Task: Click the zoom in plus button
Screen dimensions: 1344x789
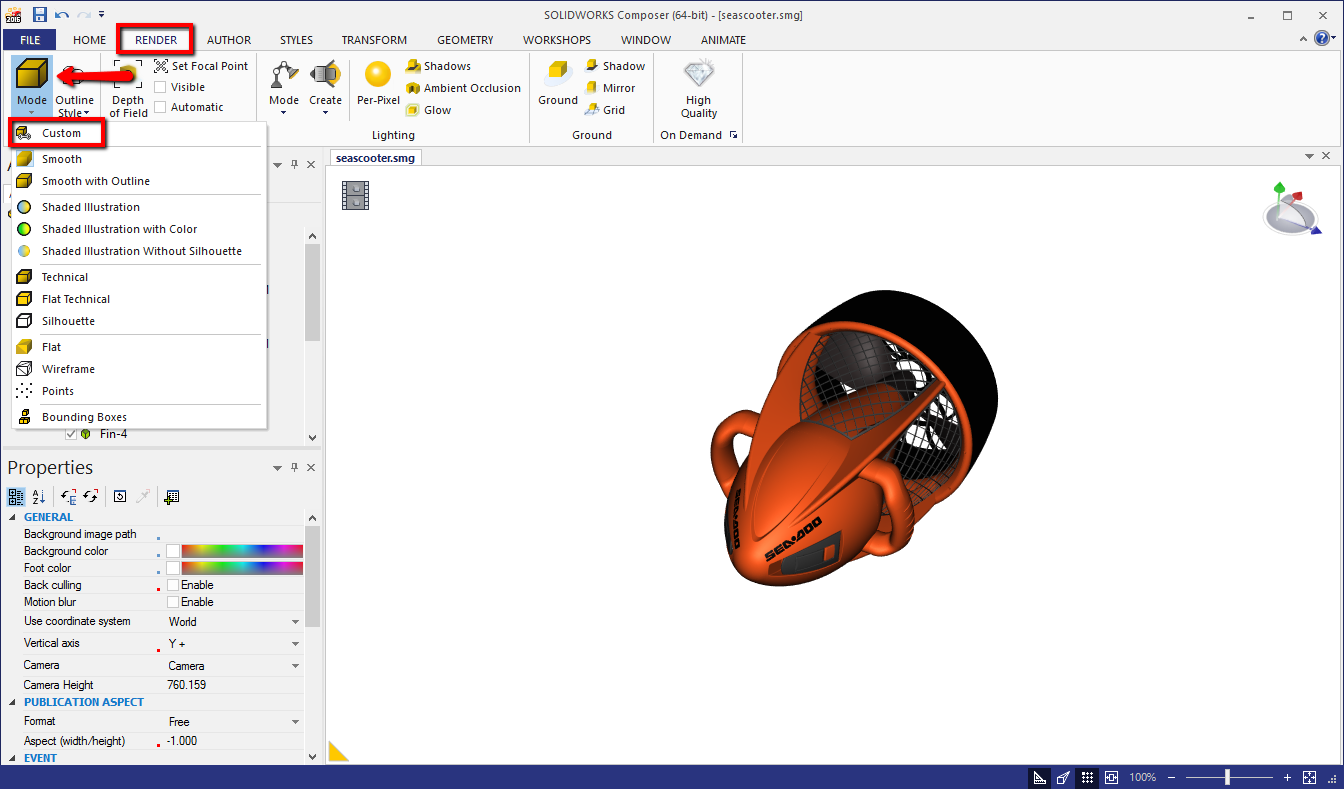Action: [1288, 777]
